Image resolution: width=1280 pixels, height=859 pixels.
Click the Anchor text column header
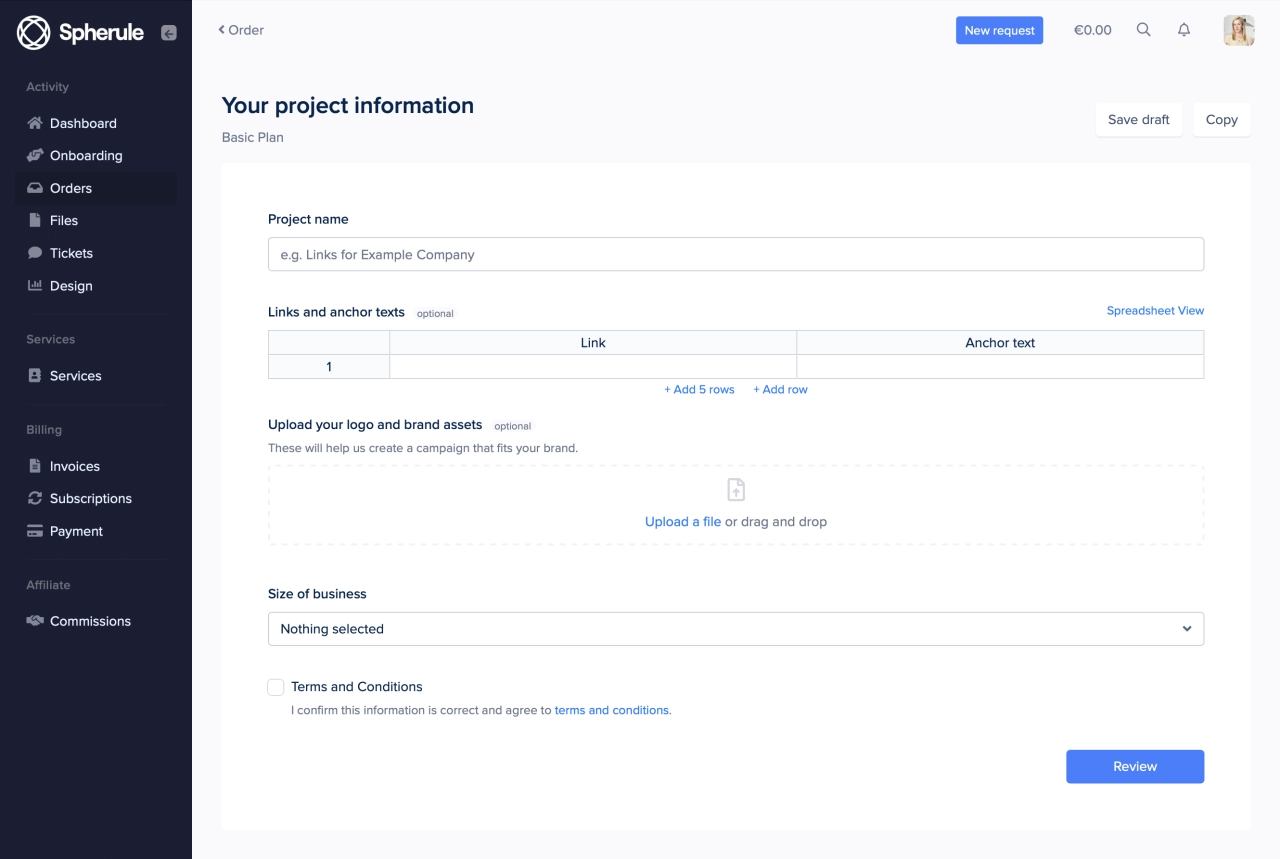pos(1000,343)
